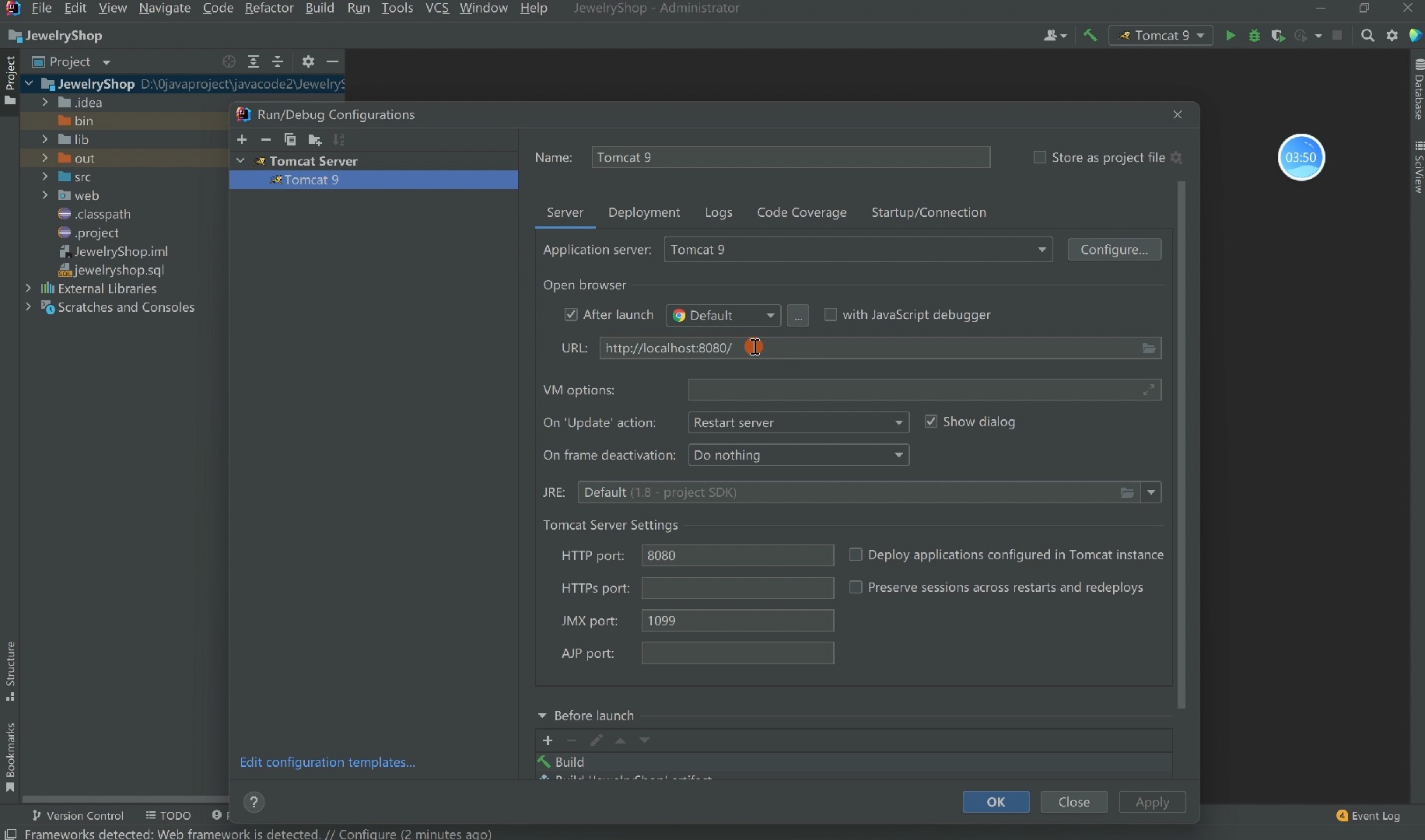The width and height of the screenshot is (1425, 840).
Task: Open Search Everywhere magnifier icon
Action: [1367, 35]
